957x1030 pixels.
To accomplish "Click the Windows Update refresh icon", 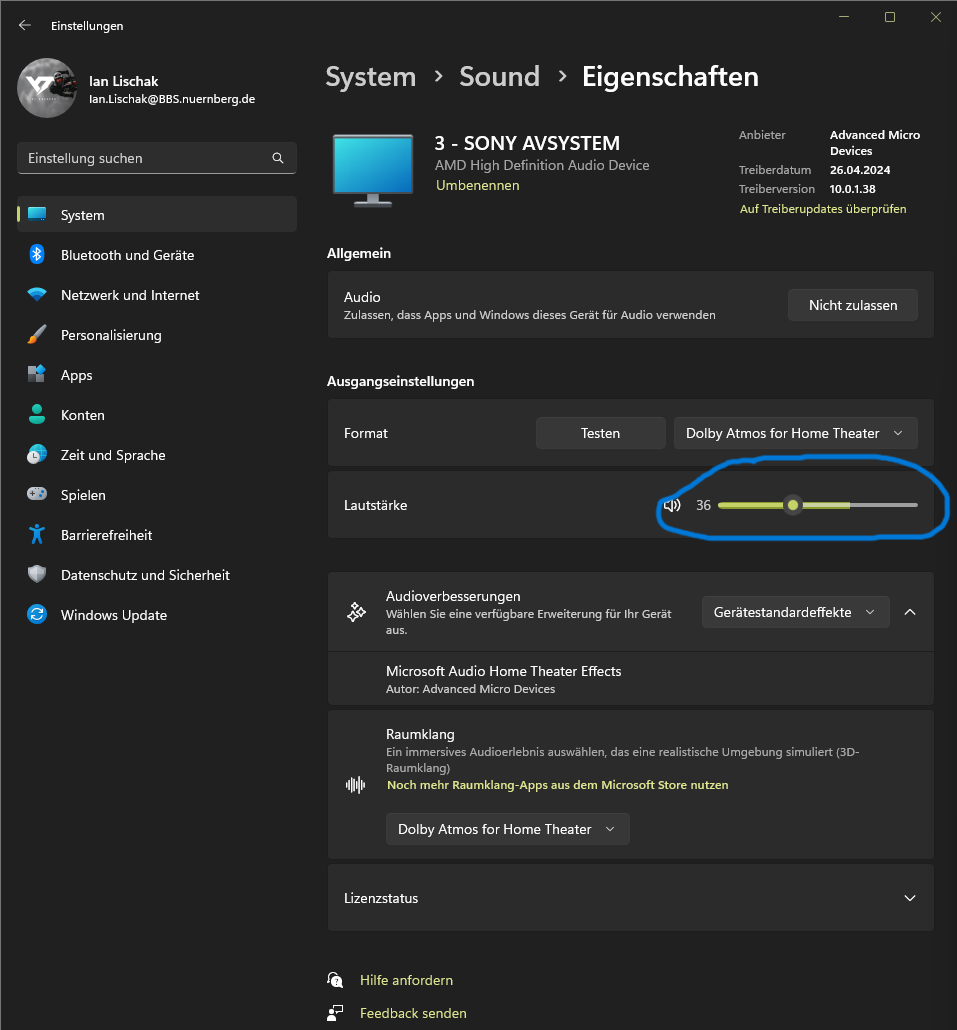I will (x=37, y=614).
